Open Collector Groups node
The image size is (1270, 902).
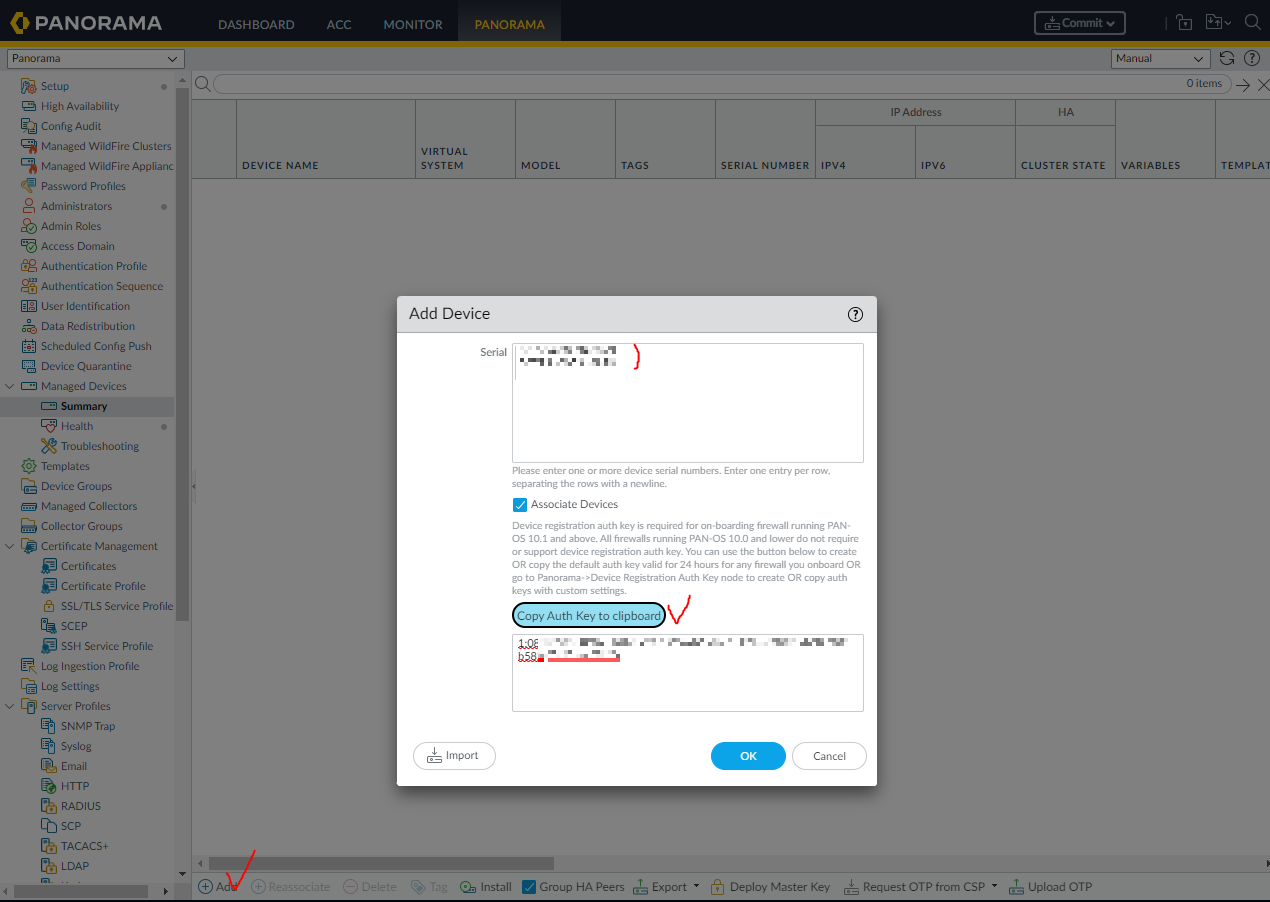click(82, 526)
